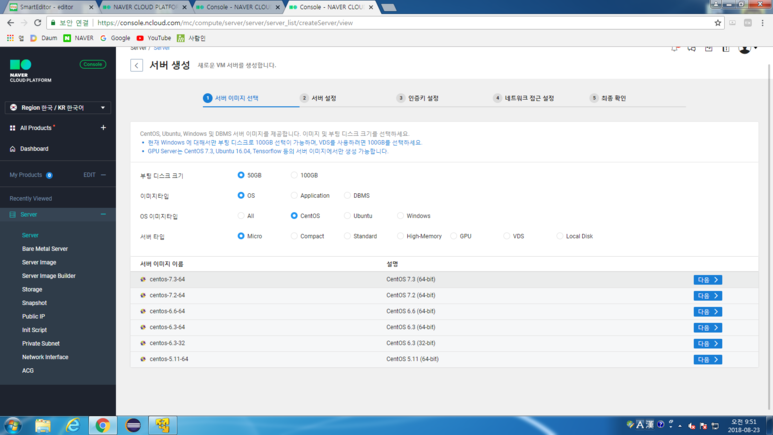The height and width of the screenshot is (435, 773).
Task: Choose Micro server type
Action: pos(241,236)
